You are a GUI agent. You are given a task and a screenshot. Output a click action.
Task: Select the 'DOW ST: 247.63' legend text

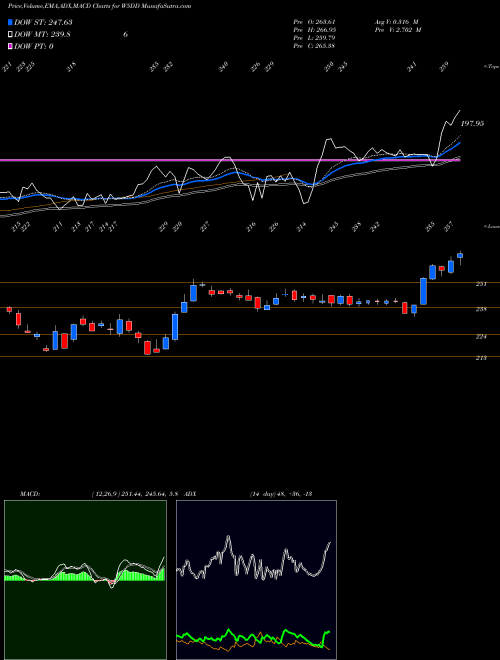click(43, 22)
